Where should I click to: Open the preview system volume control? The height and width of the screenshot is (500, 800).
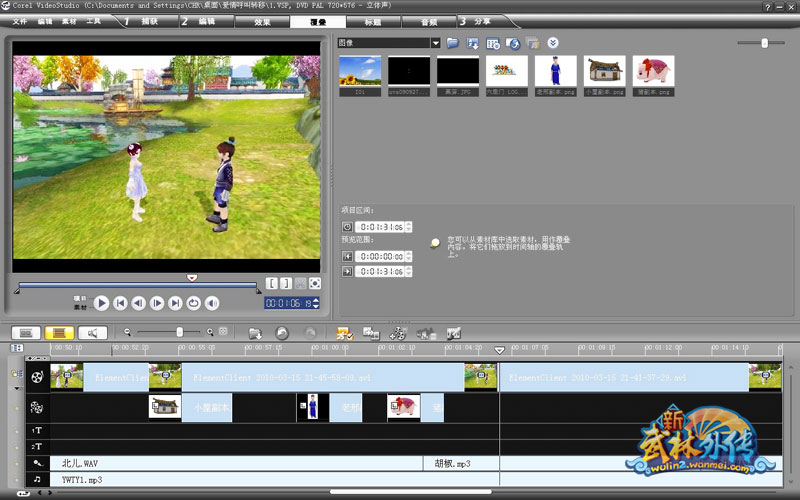(212, 303)
